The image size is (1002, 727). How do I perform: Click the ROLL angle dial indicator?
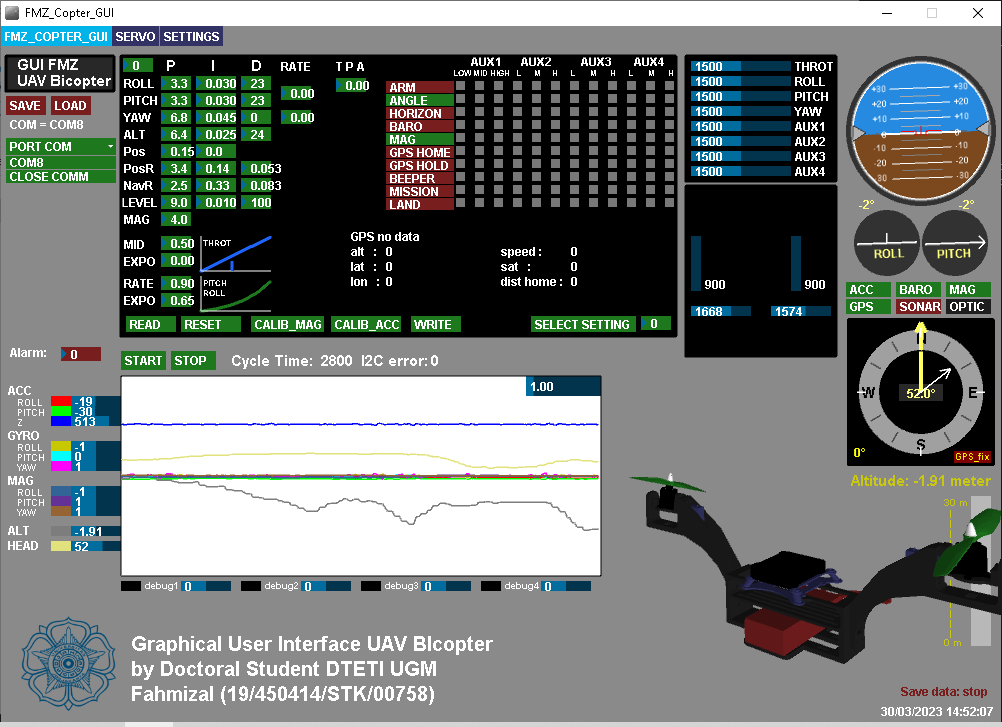pos(886,243)
